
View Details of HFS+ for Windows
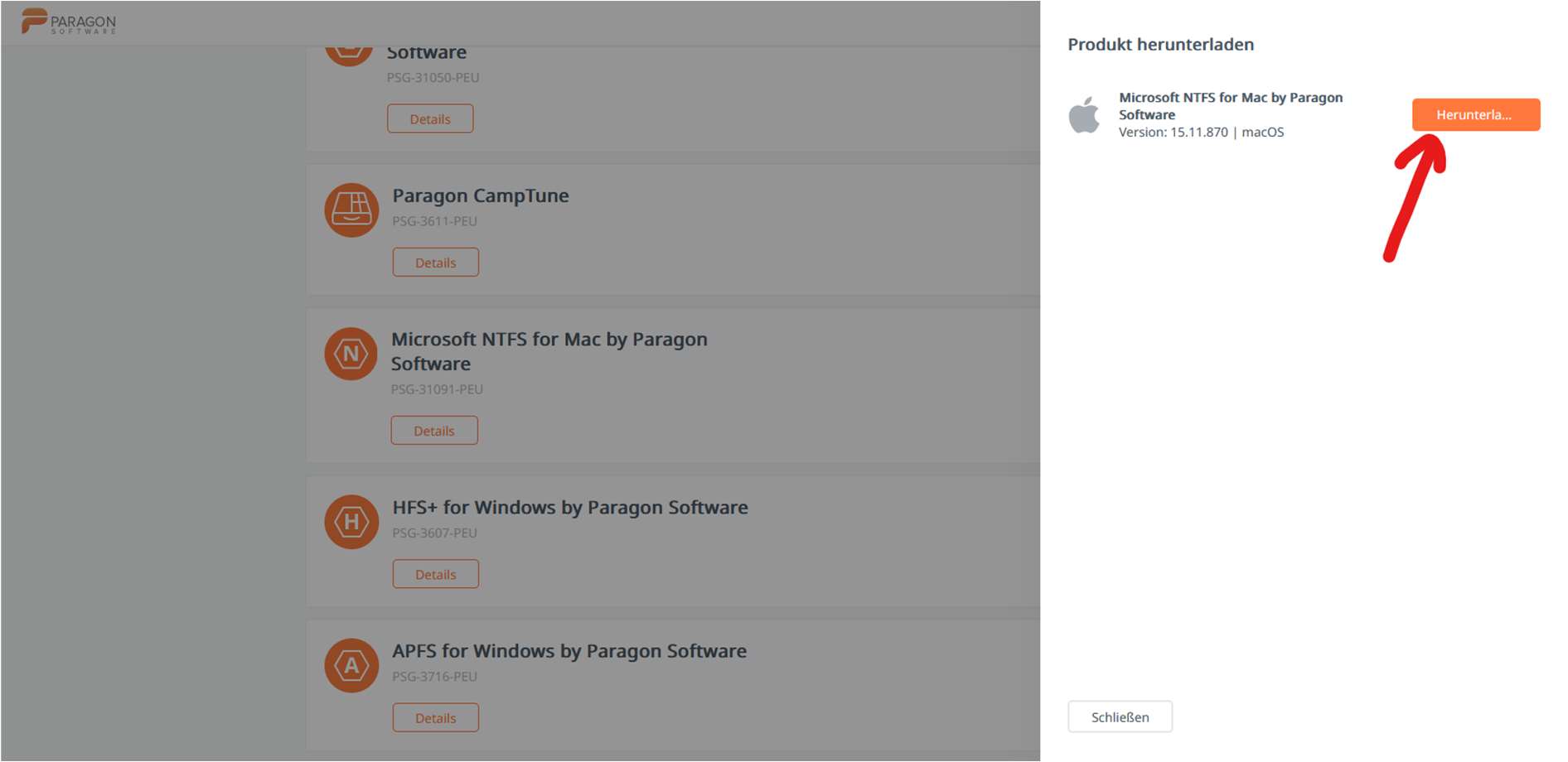pos(435,574)
